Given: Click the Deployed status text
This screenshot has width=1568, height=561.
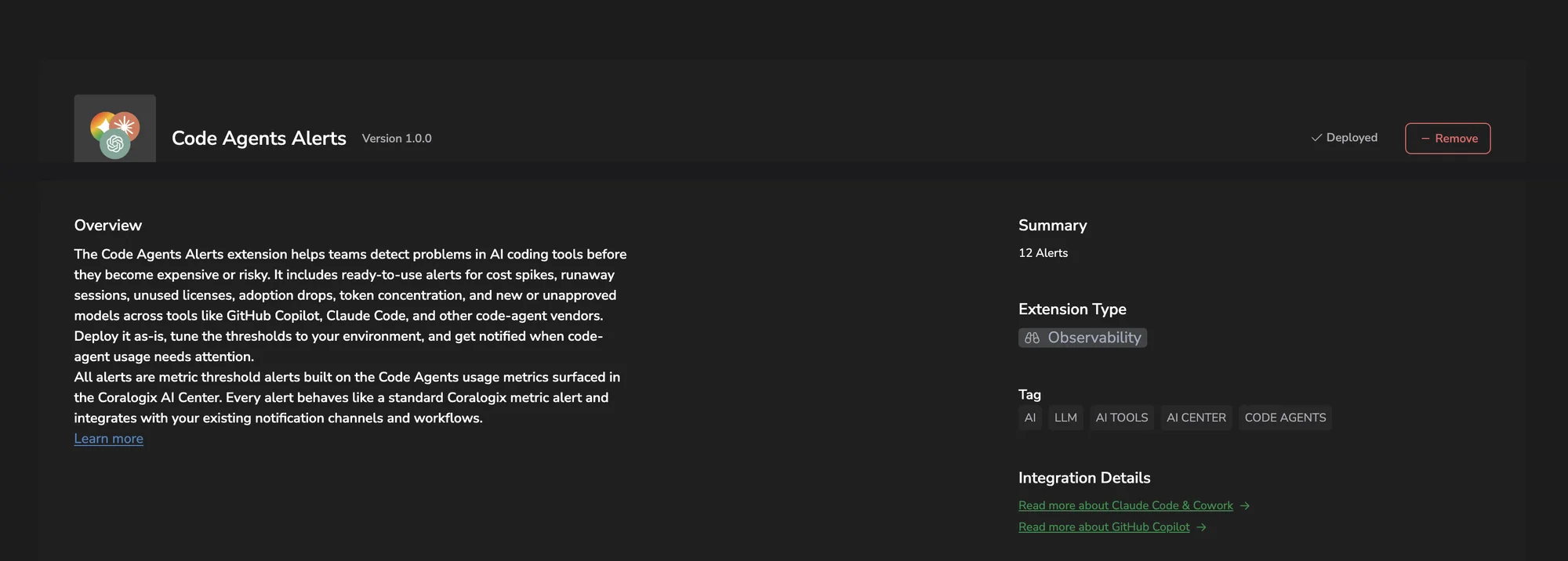Looking at the screenshot, I should click(1352, 138).
